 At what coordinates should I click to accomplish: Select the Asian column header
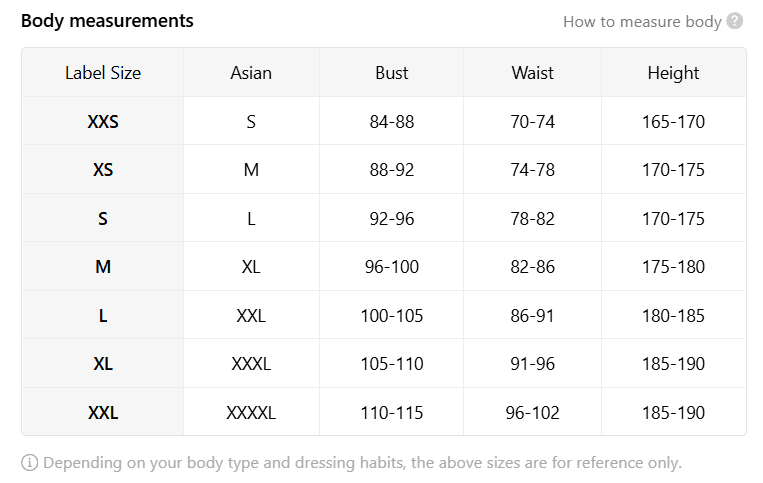pyautogui.click(x=251, y=73)
